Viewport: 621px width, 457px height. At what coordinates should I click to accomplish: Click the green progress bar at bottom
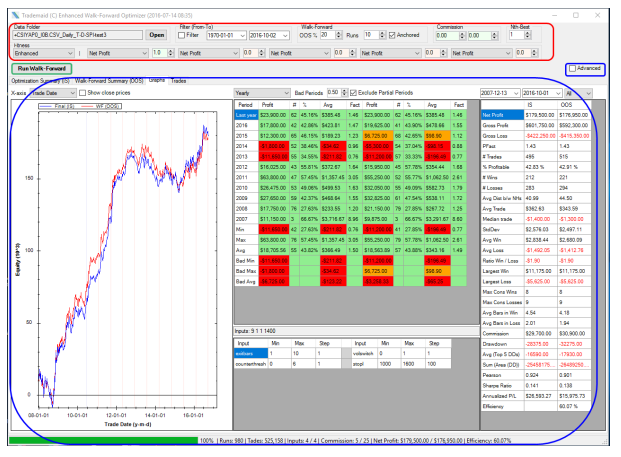click(x=100, y=439)
